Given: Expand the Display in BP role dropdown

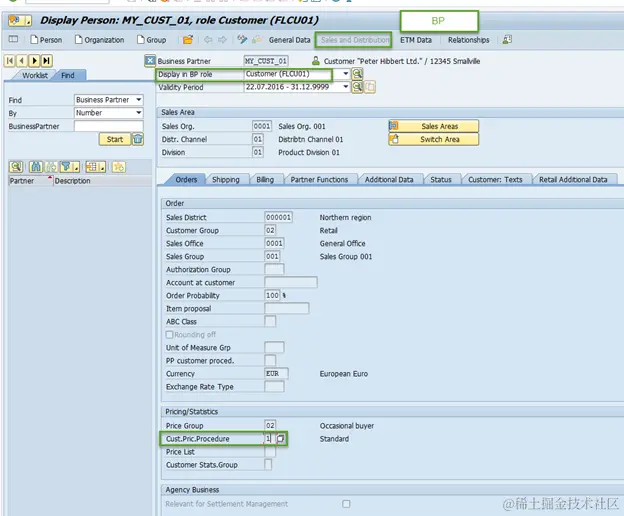Looking at the screenshot, I should [345, 74].
